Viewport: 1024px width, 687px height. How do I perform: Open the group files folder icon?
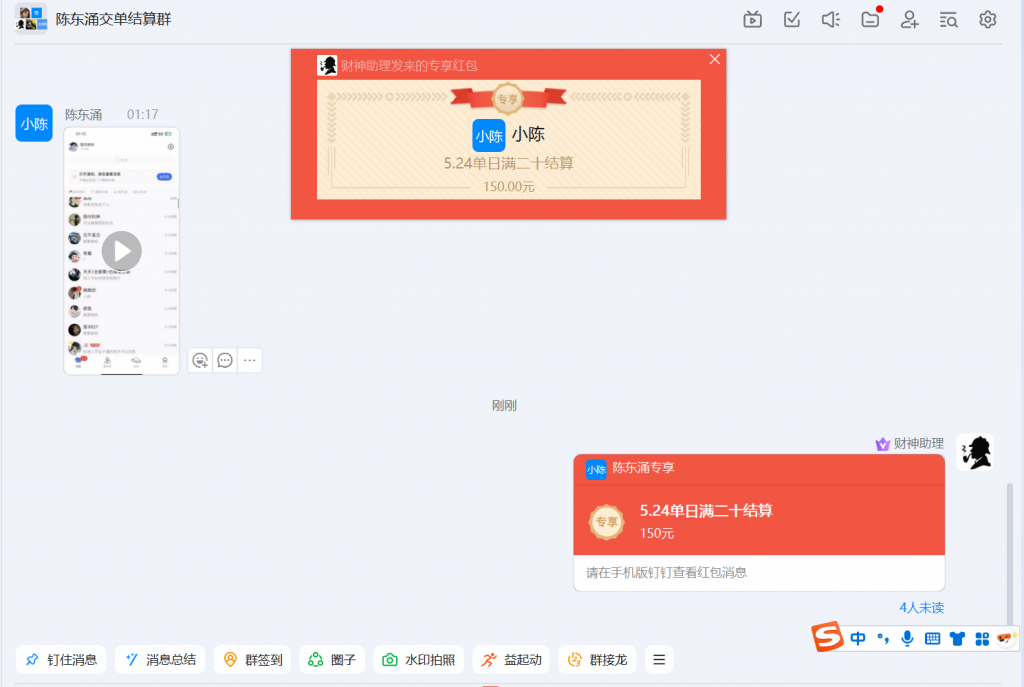coord(871,19)
